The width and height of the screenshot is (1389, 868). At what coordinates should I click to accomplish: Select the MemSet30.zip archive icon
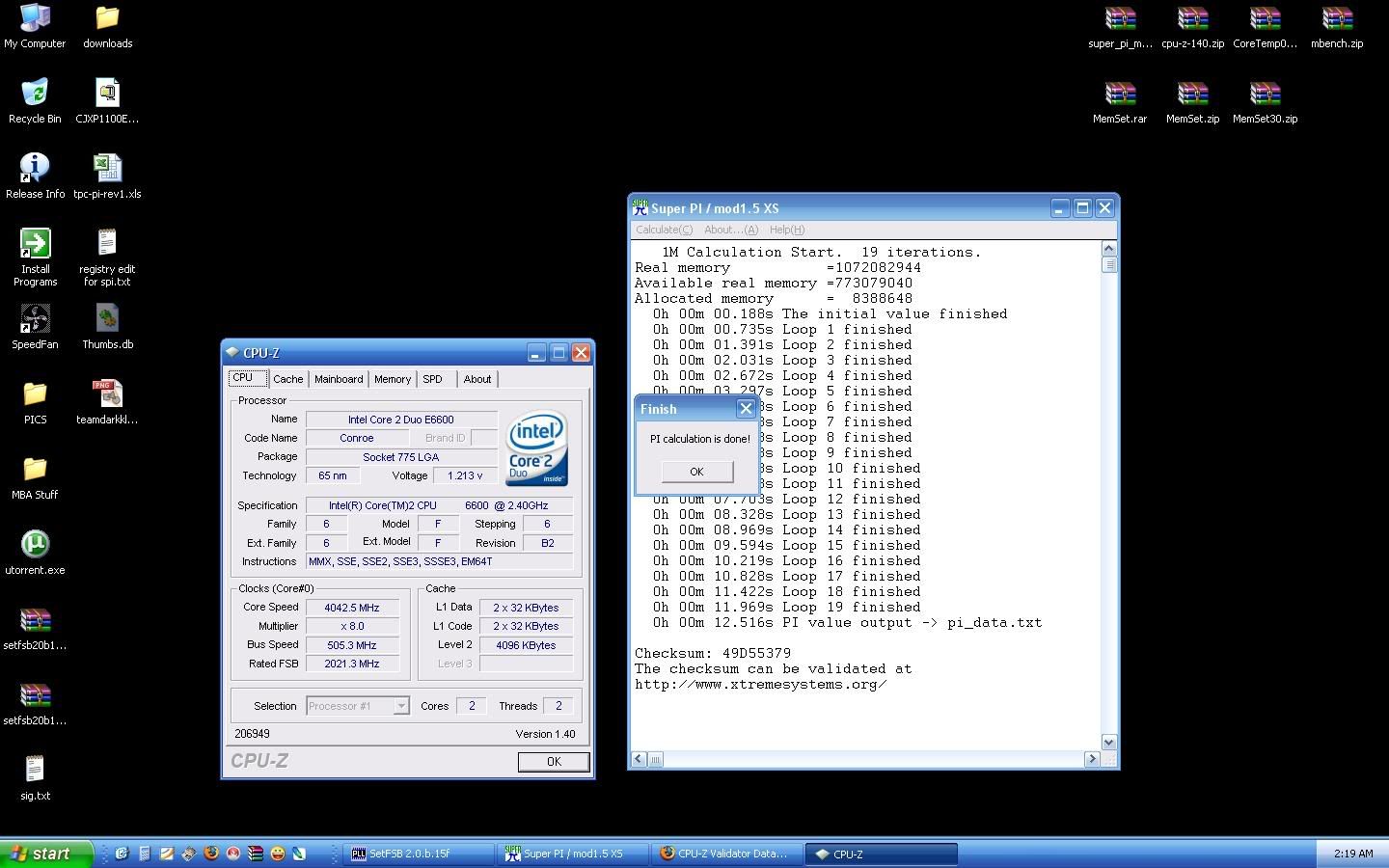1265,101
